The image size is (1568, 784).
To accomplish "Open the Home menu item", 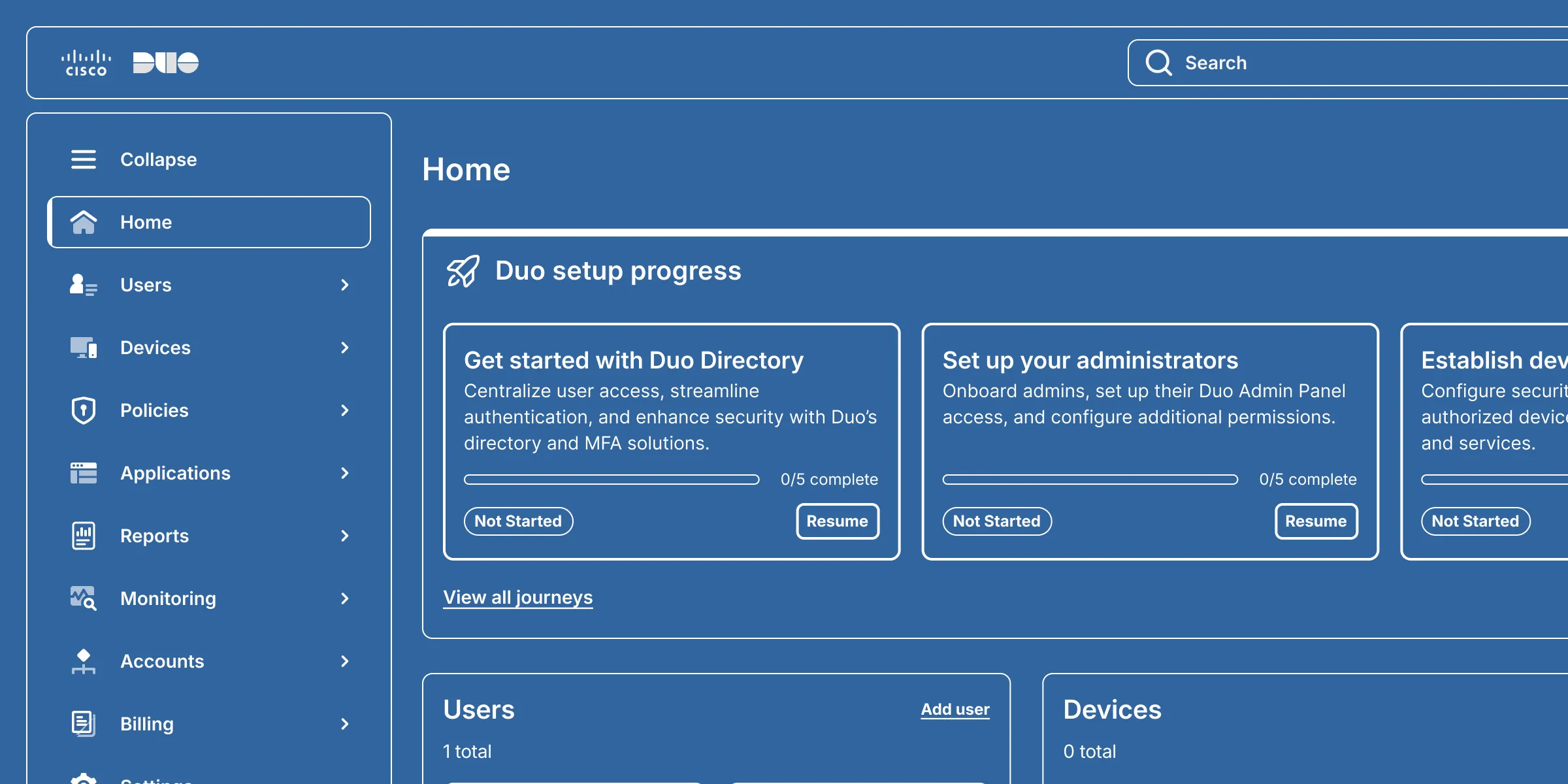I will pyautogui.click(x=209, y=222).
